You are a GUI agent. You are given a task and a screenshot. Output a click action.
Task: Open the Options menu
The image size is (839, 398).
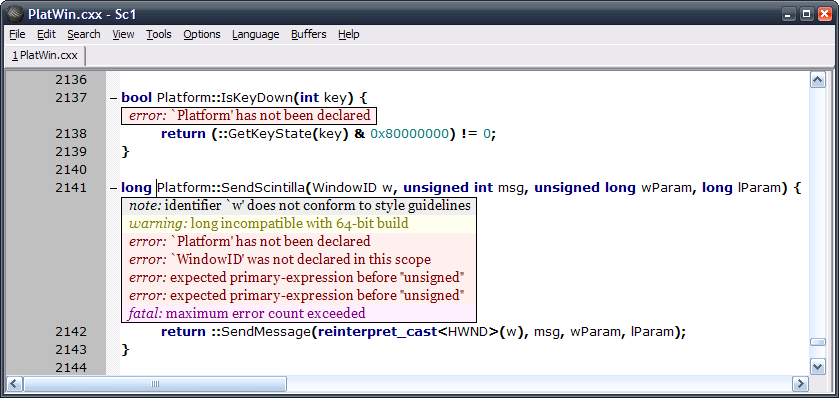(x=202, y=34)
